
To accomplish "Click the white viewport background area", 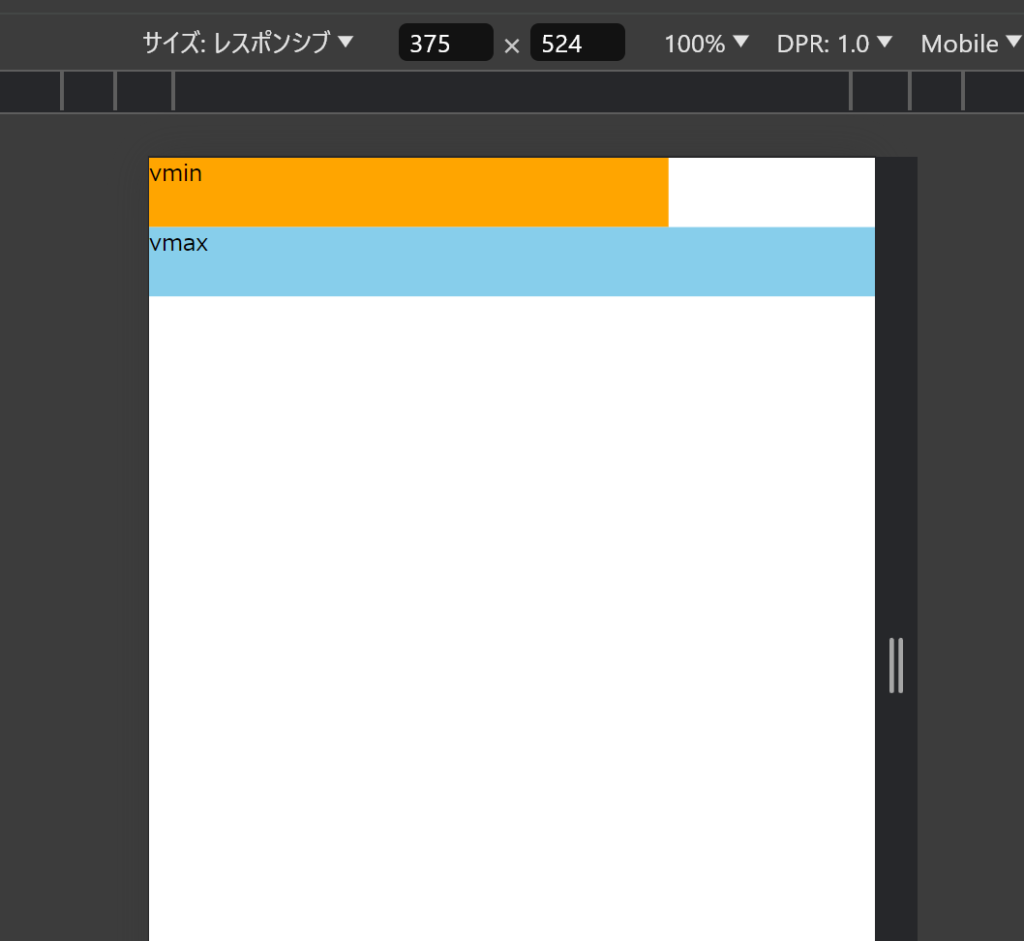I will [x=500, y=600].
